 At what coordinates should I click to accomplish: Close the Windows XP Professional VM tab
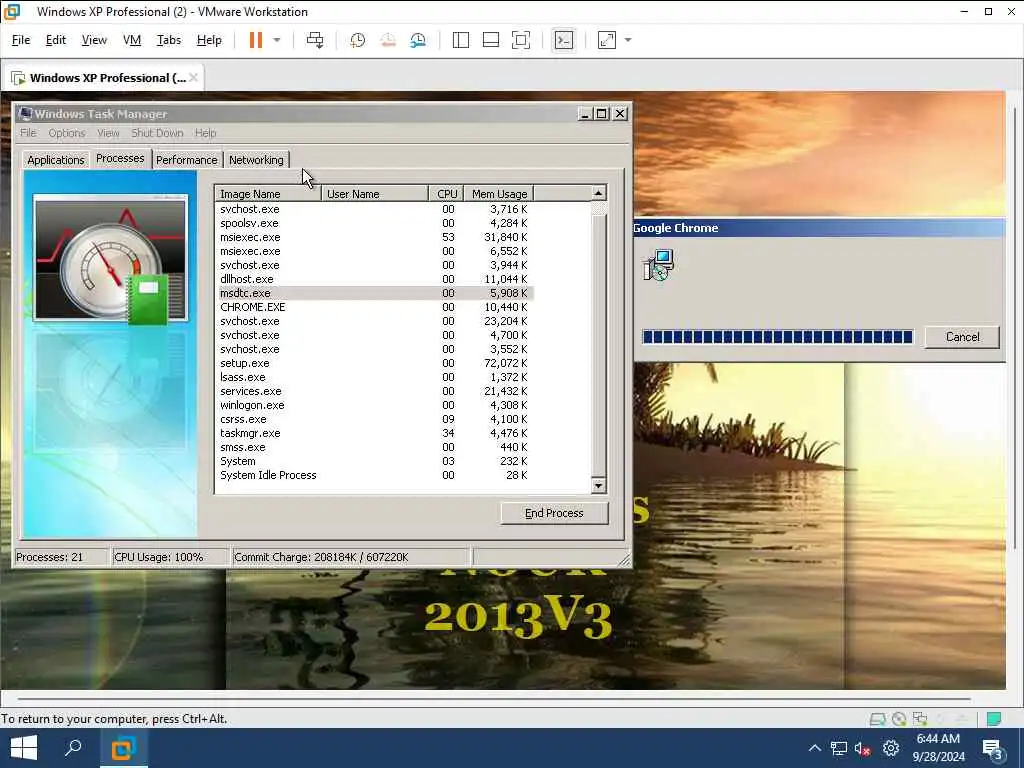point(193,78)
